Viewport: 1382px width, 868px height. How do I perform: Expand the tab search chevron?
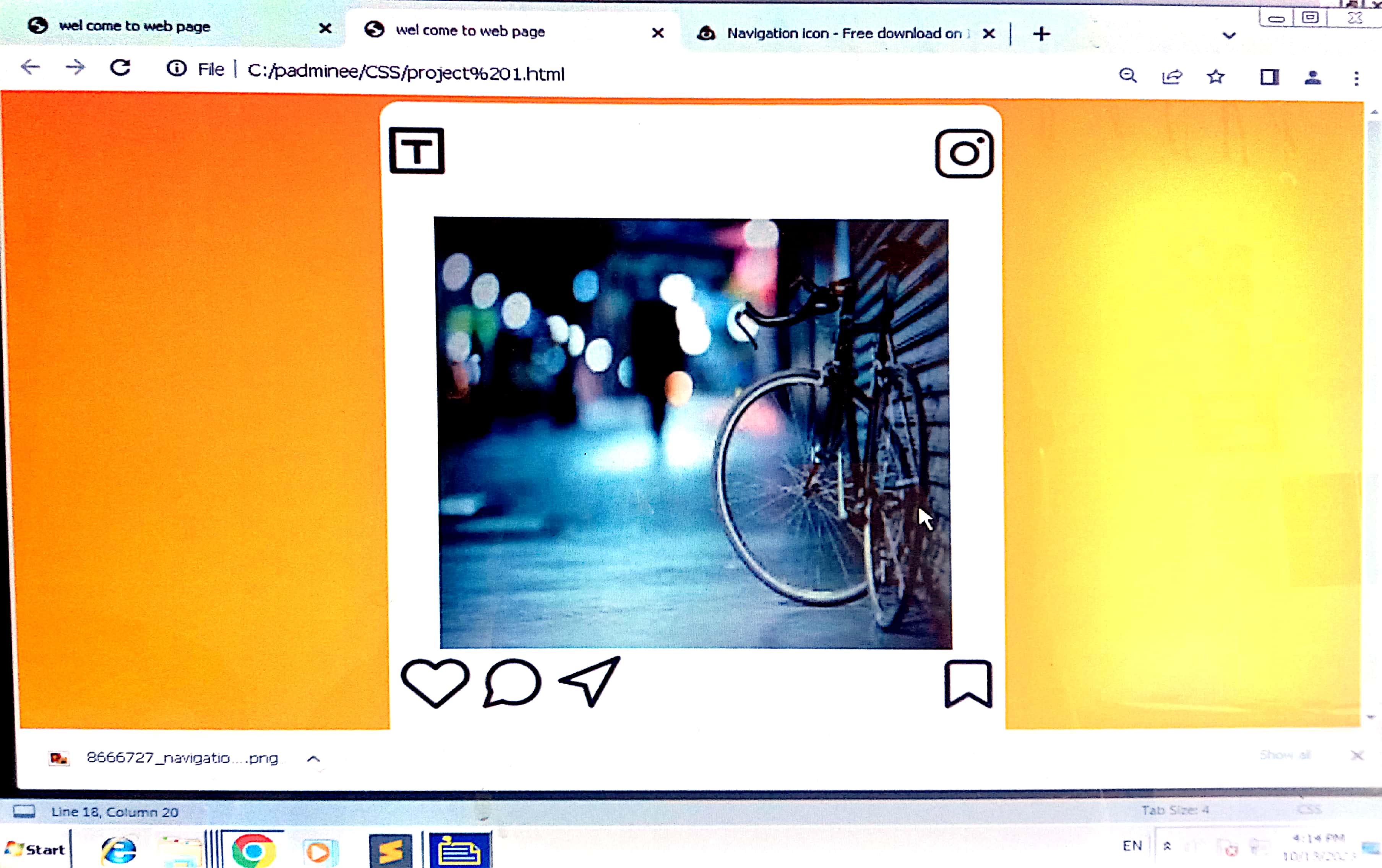point(1229,36)
